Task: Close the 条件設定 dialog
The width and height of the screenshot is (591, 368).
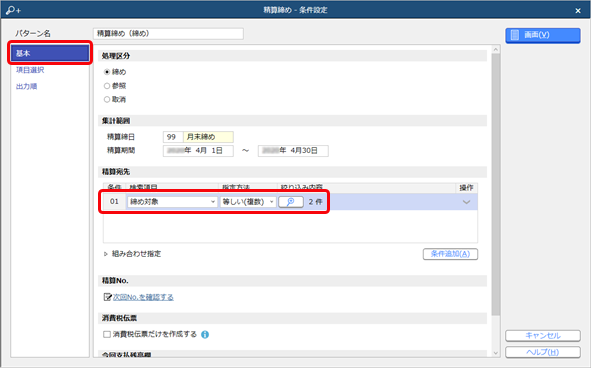Action: 578,11
